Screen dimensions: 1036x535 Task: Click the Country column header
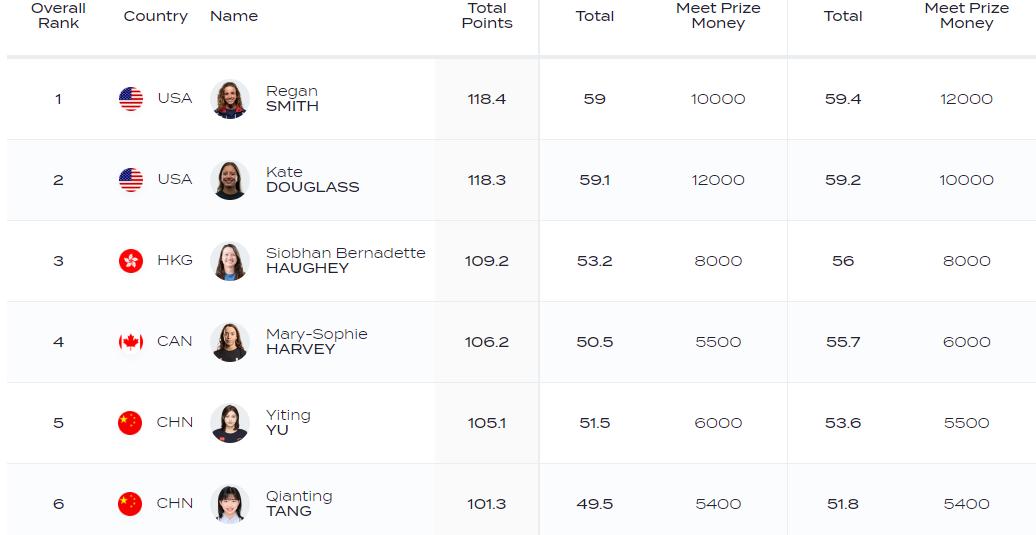pyautogui.click(x=156, y=17)
